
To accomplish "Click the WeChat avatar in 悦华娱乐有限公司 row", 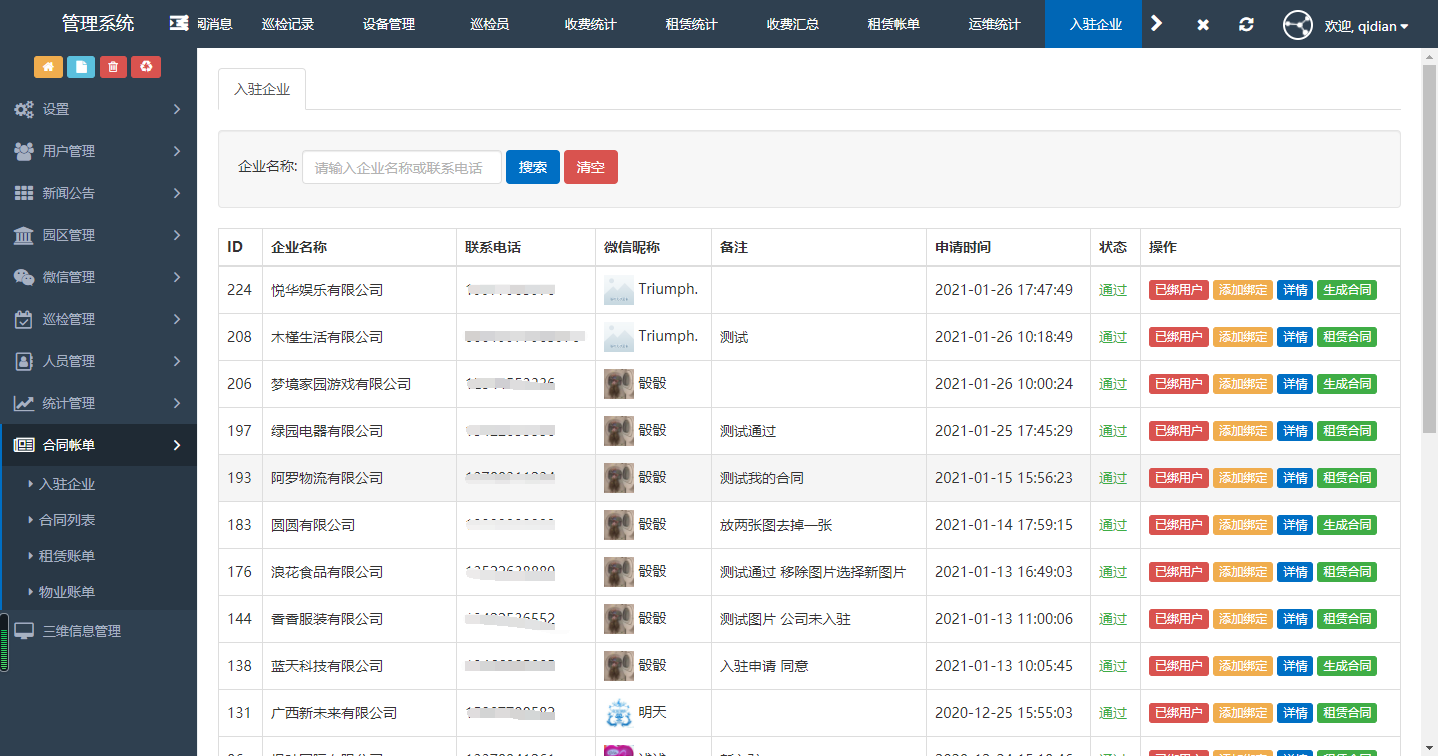I will point(619,290).
